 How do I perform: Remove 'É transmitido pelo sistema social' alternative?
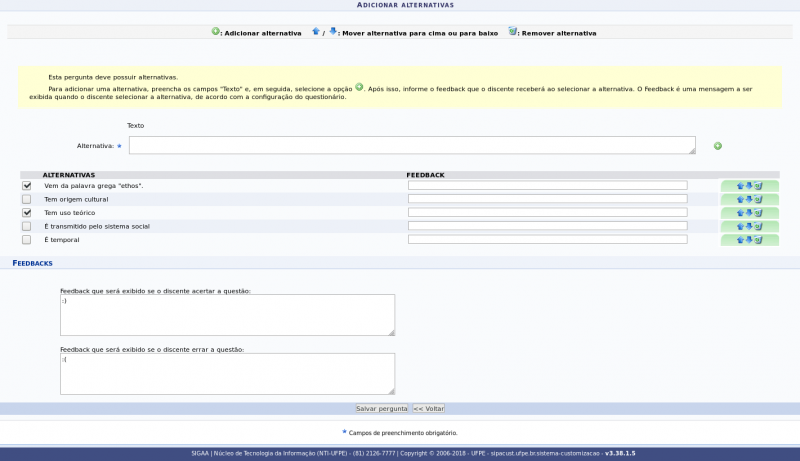(758, 226)
